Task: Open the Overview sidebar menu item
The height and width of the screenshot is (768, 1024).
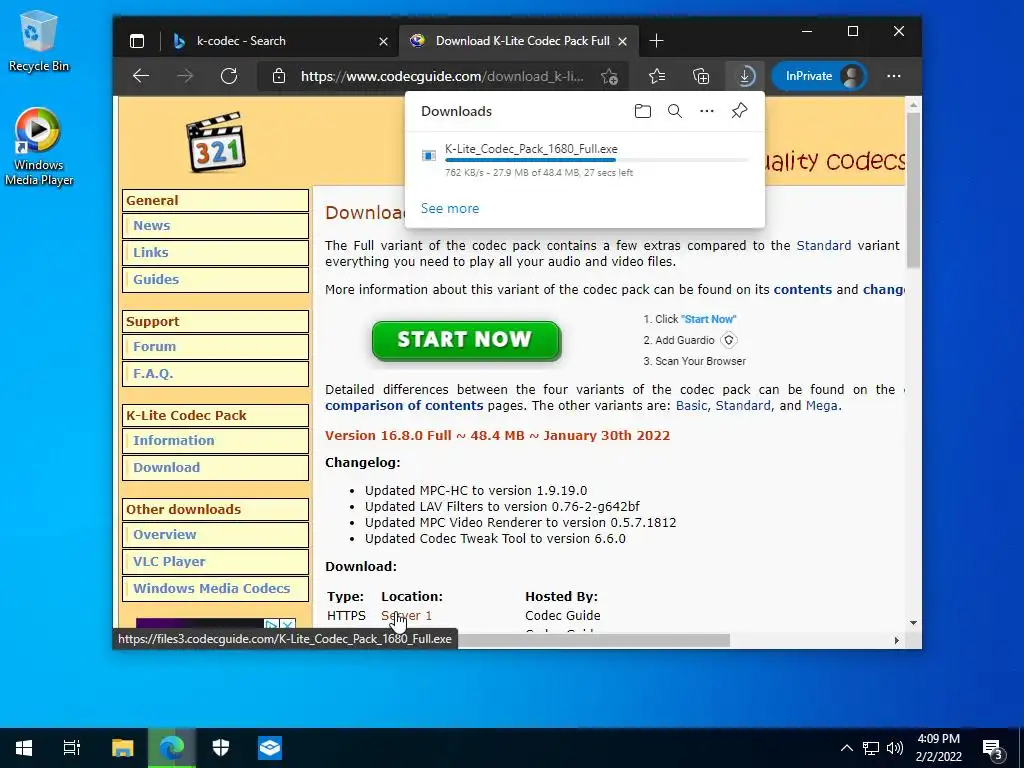Action: coord(215,535)
